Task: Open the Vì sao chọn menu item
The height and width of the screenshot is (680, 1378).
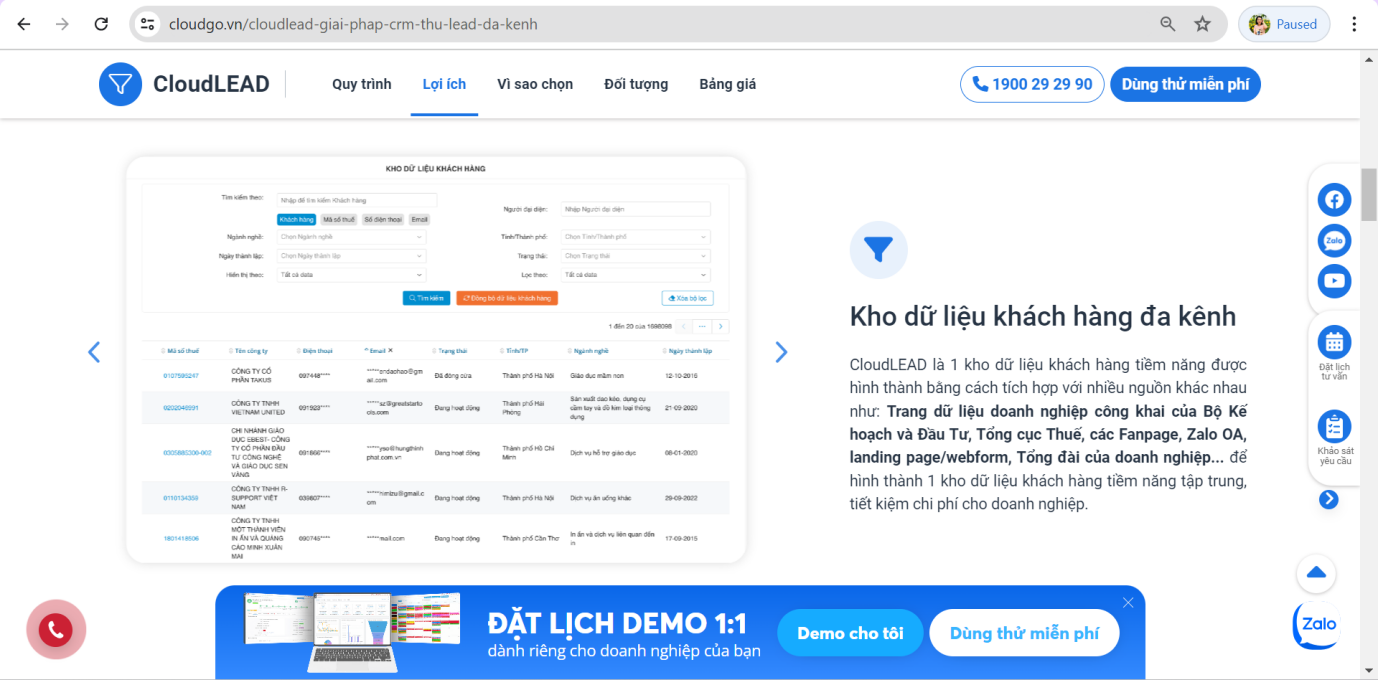Action: click(x=535, y=84)
